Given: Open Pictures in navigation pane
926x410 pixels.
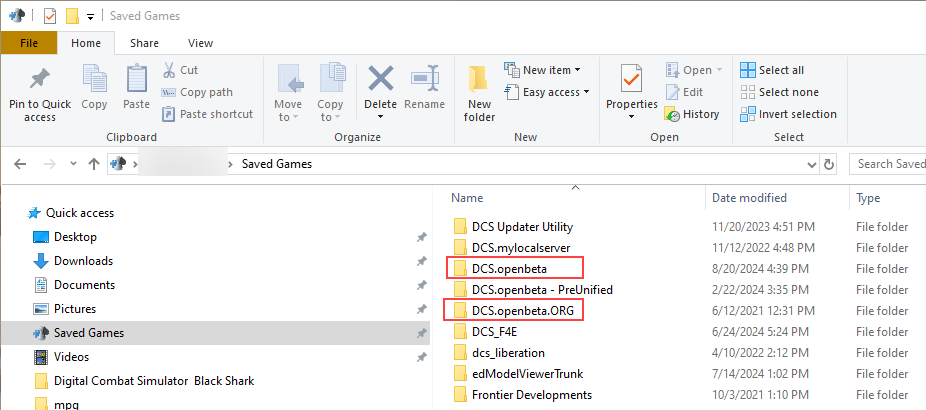Looking at the screenshot, I should pyautogui.click(x=64, y=309).
